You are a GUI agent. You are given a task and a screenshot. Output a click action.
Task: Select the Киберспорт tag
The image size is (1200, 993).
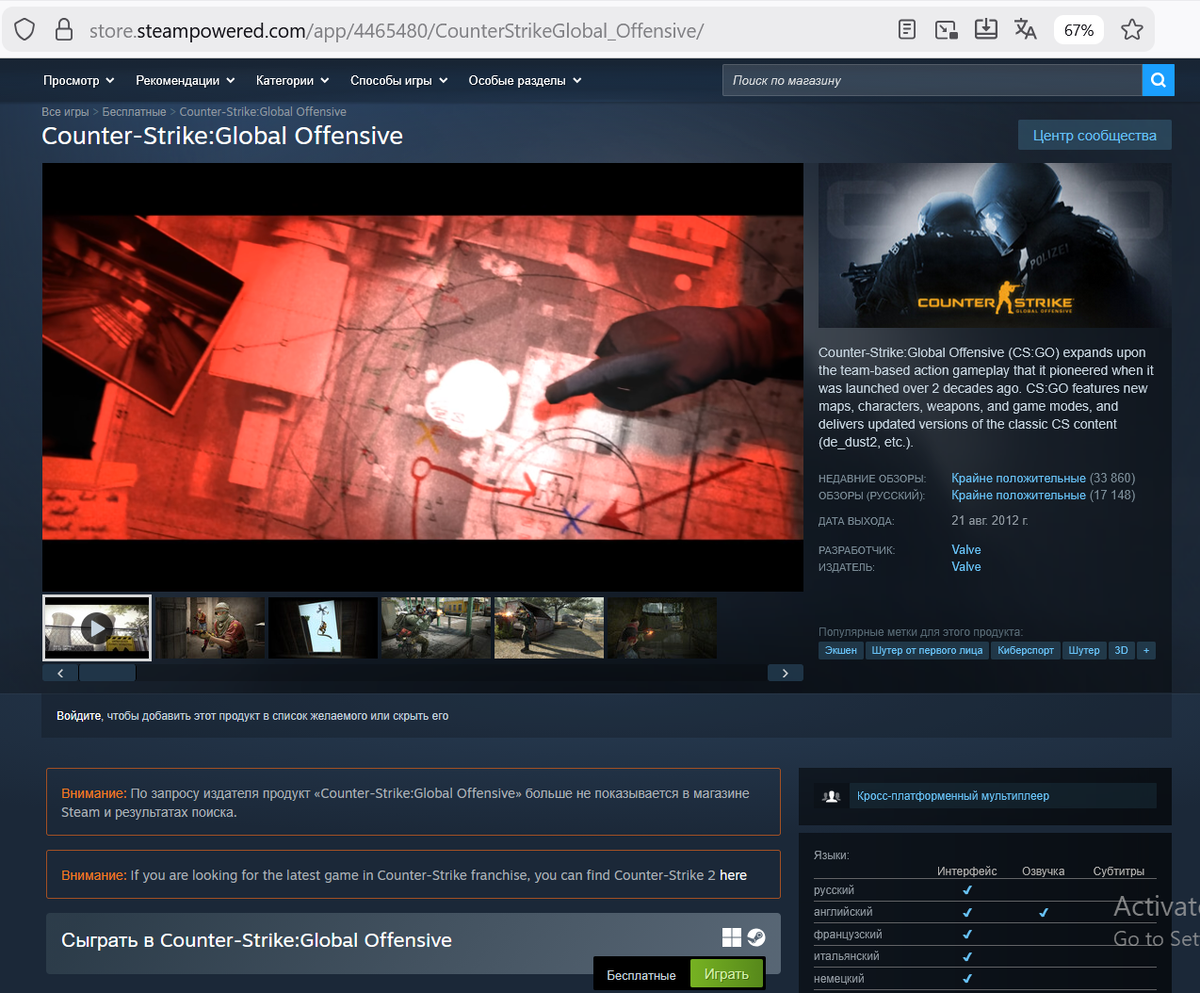(1025, 650)
